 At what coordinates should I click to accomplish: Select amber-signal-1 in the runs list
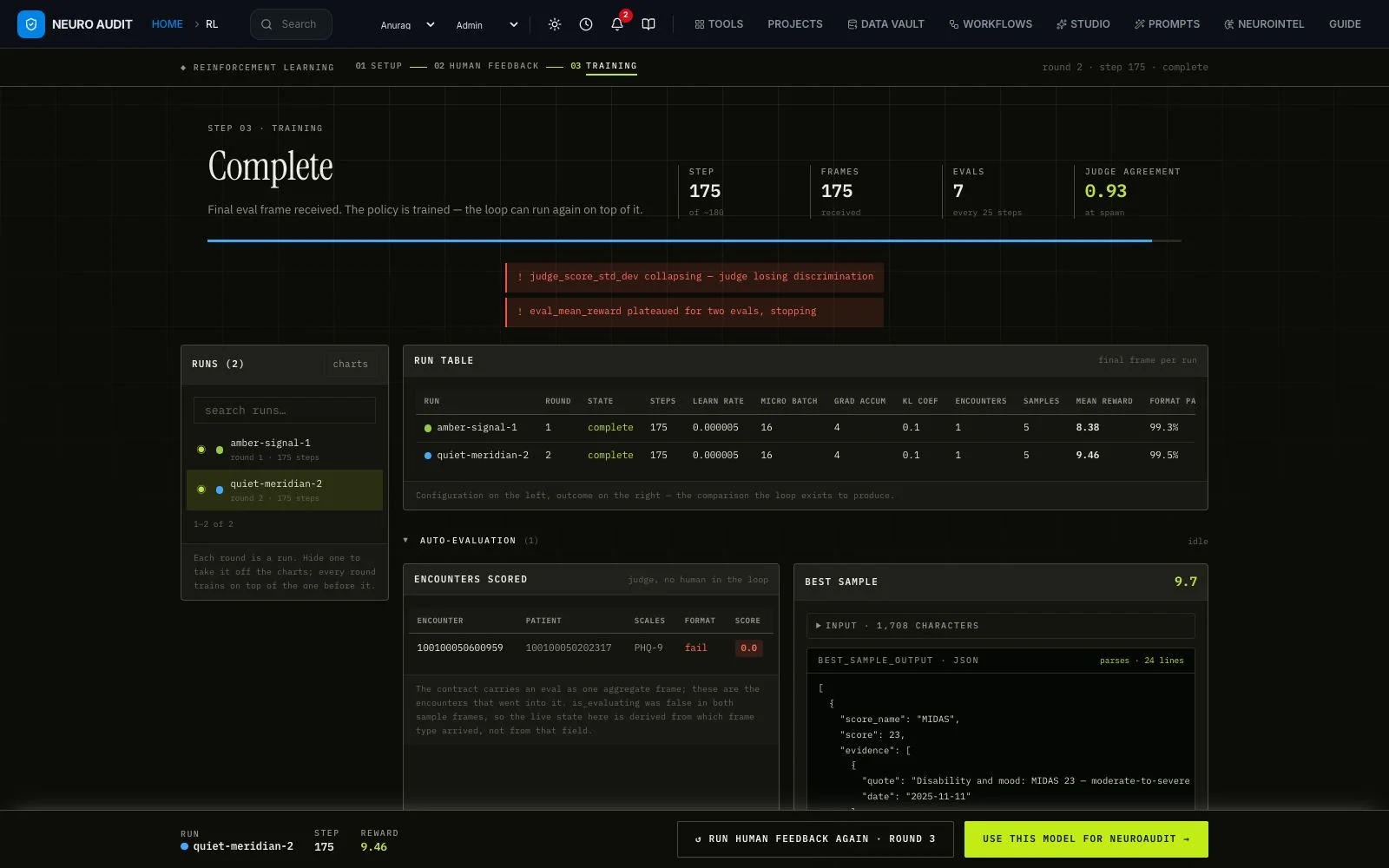click(x=285, y=450)
